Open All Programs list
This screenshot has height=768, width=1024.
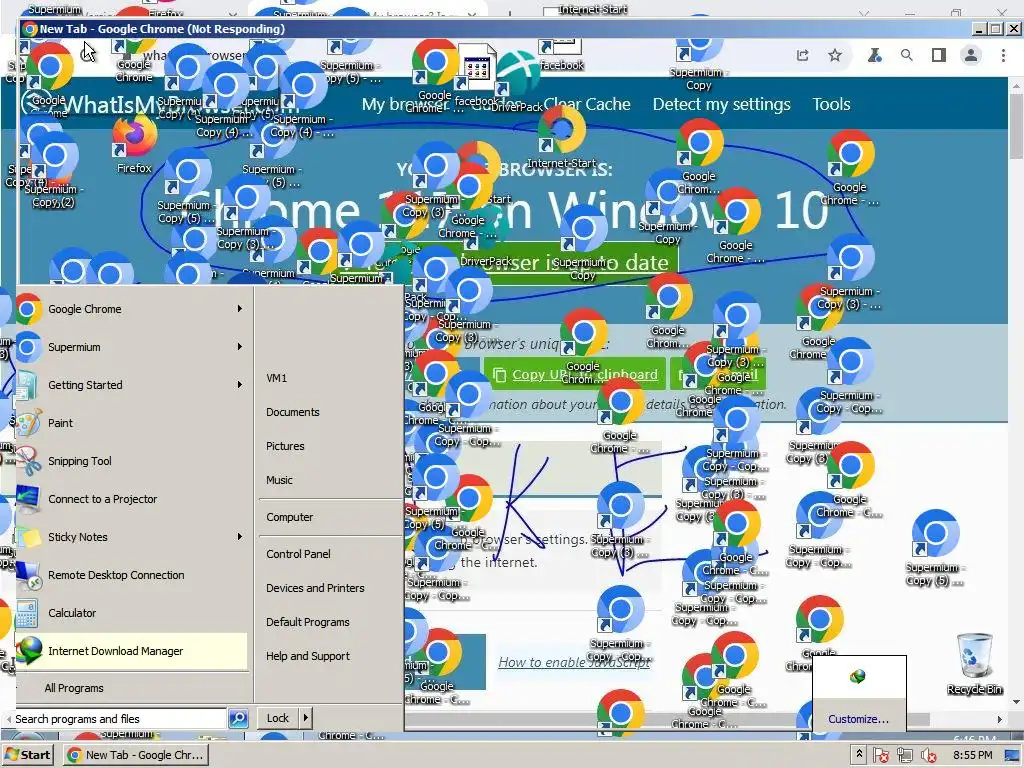(74, 688)
